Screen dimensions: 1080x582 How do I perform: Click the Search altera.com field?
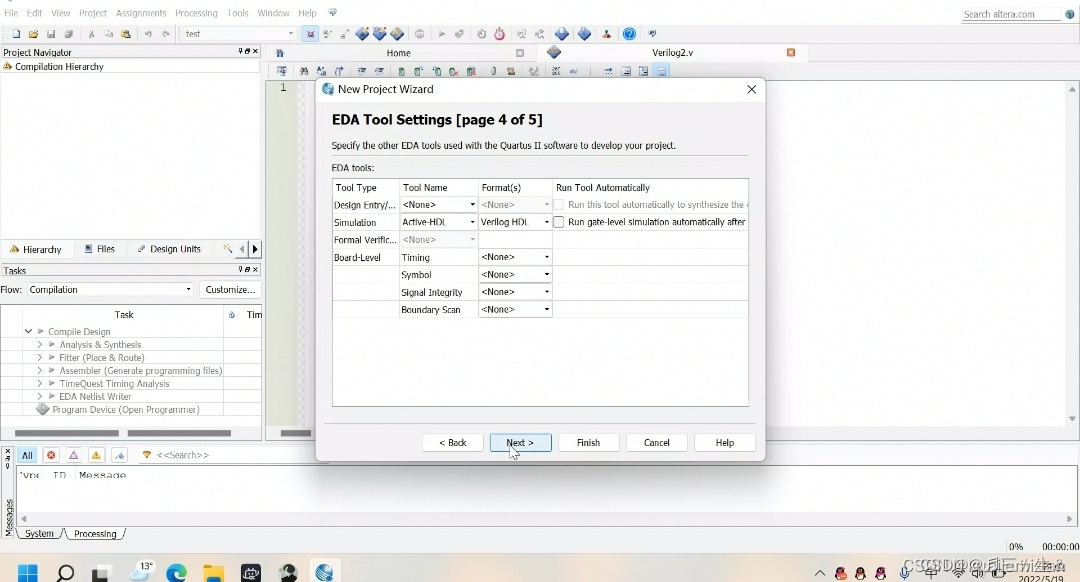[1010, 14]
